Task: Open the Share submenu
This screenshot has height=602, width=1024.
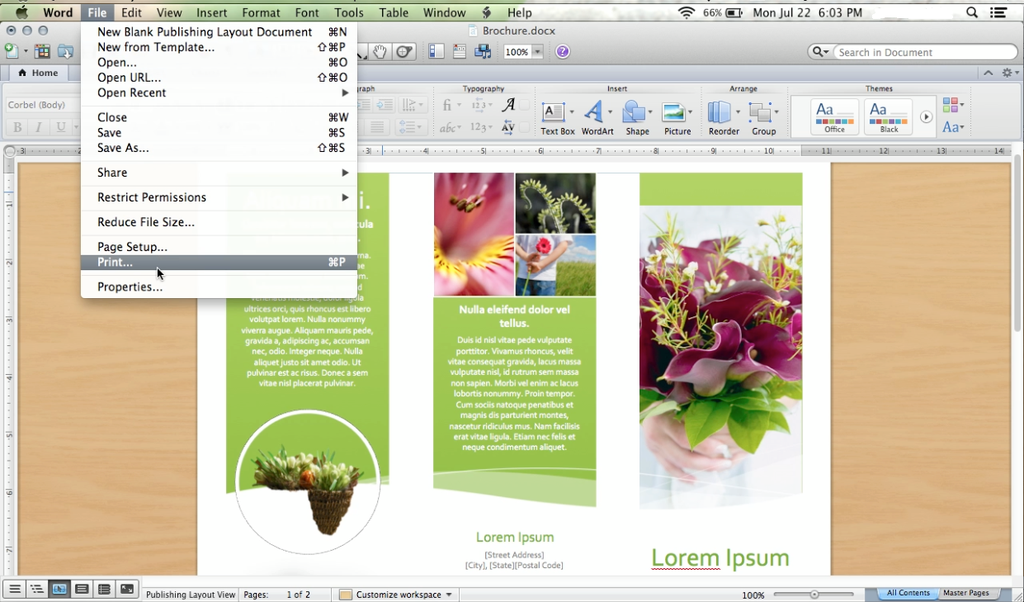Action: pyautogui.click(x=219, y=172)
